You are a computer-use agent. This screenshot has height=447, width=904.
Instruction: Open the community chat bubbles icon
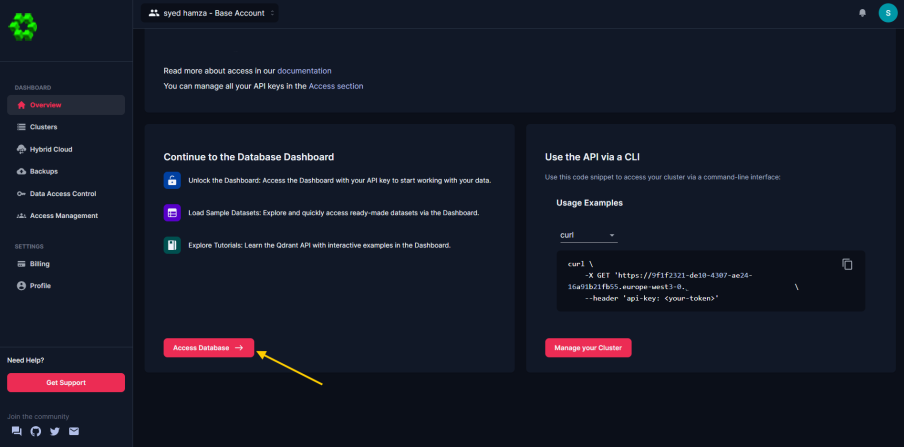[17, 431]
